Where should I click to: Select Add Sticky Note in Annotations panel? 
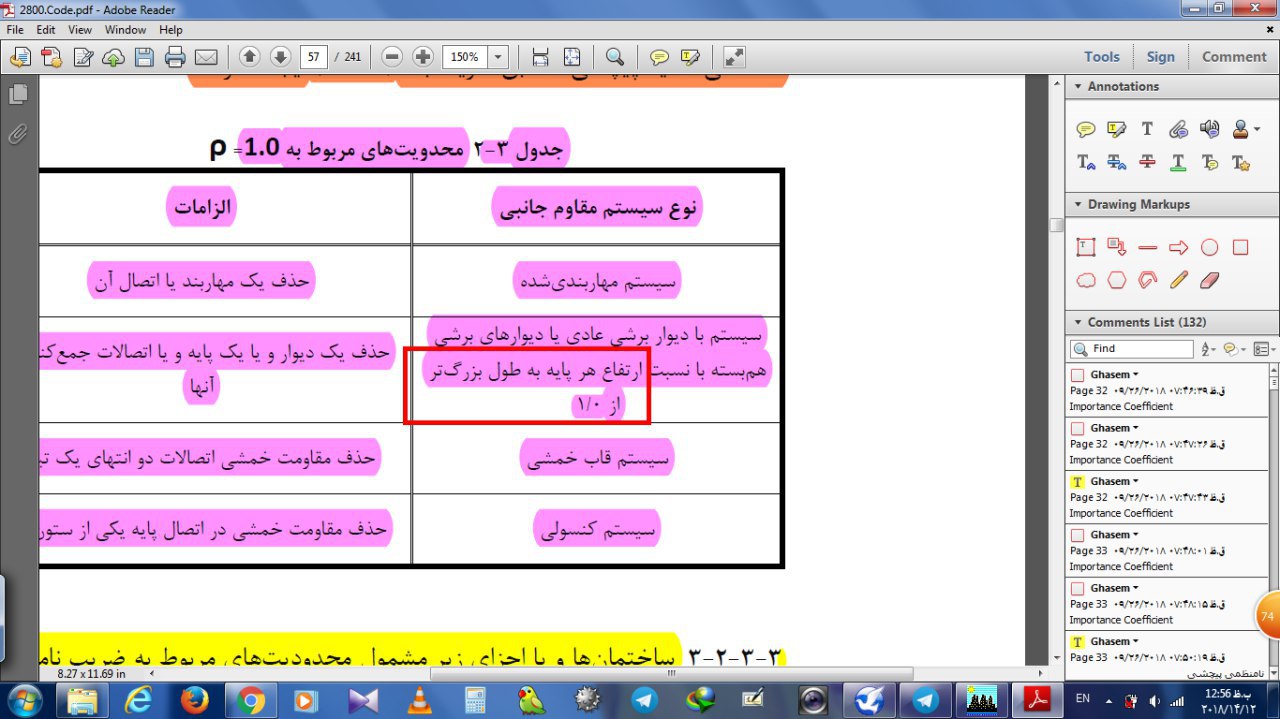pos(1086,129)
